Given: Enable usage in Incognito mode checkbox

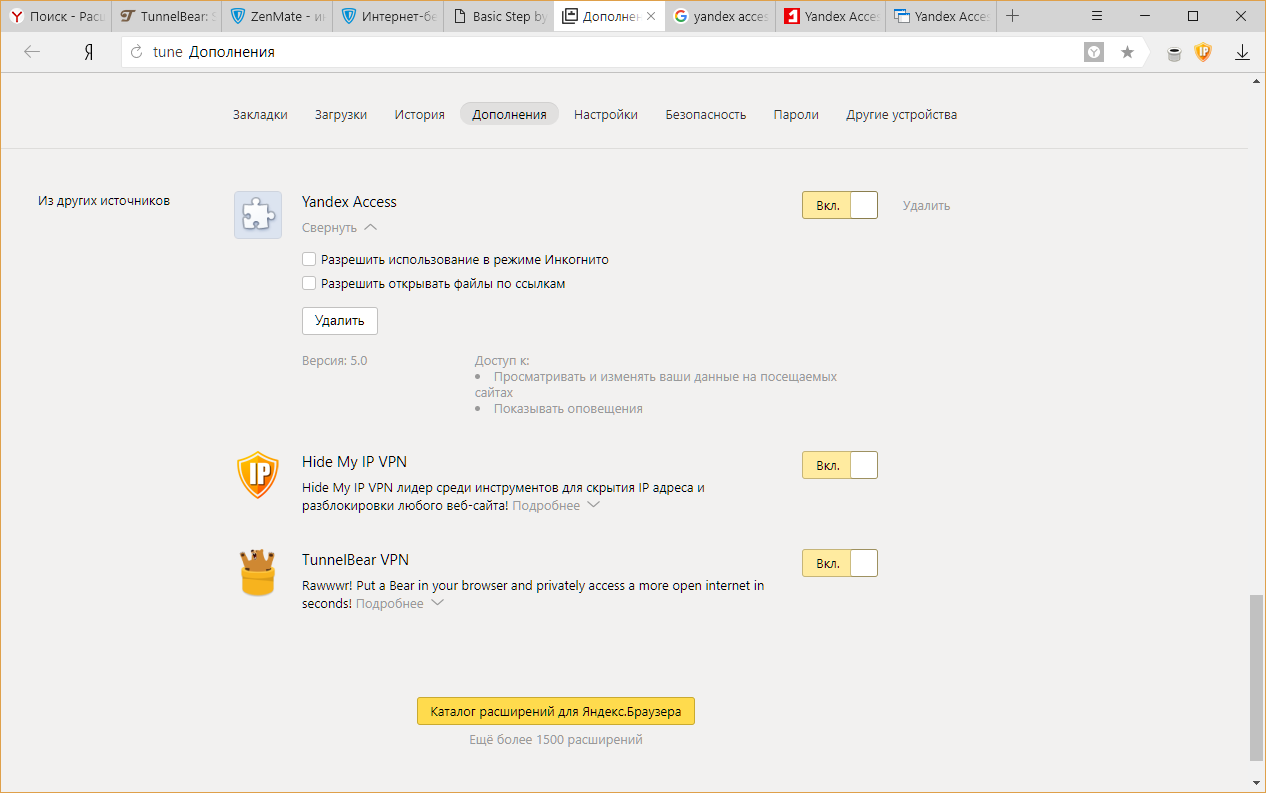Looking at the screenshot, I should pos(309,259).
